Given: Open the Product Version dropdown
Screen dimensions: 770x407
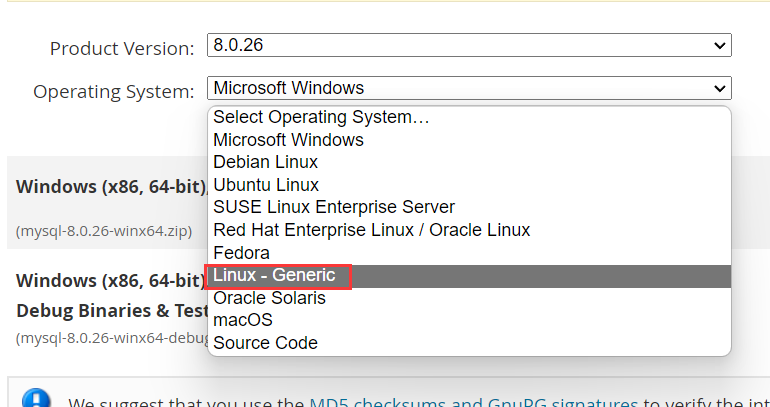Looking at the screenshot, I should pyautogui.click(x=469, y=45).
